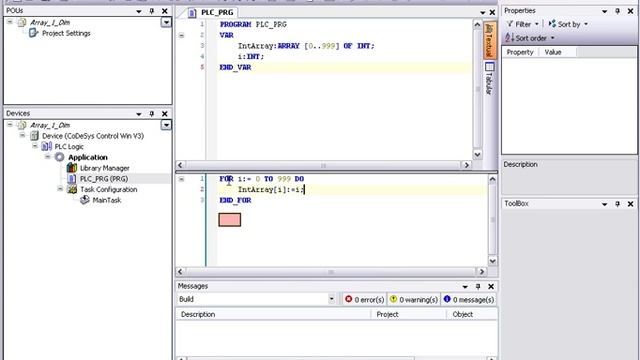Select Device (CoDeSys Control Win V3)
Image resolution: width=640 pixels, height=360 pixels.
coord(93,136)
